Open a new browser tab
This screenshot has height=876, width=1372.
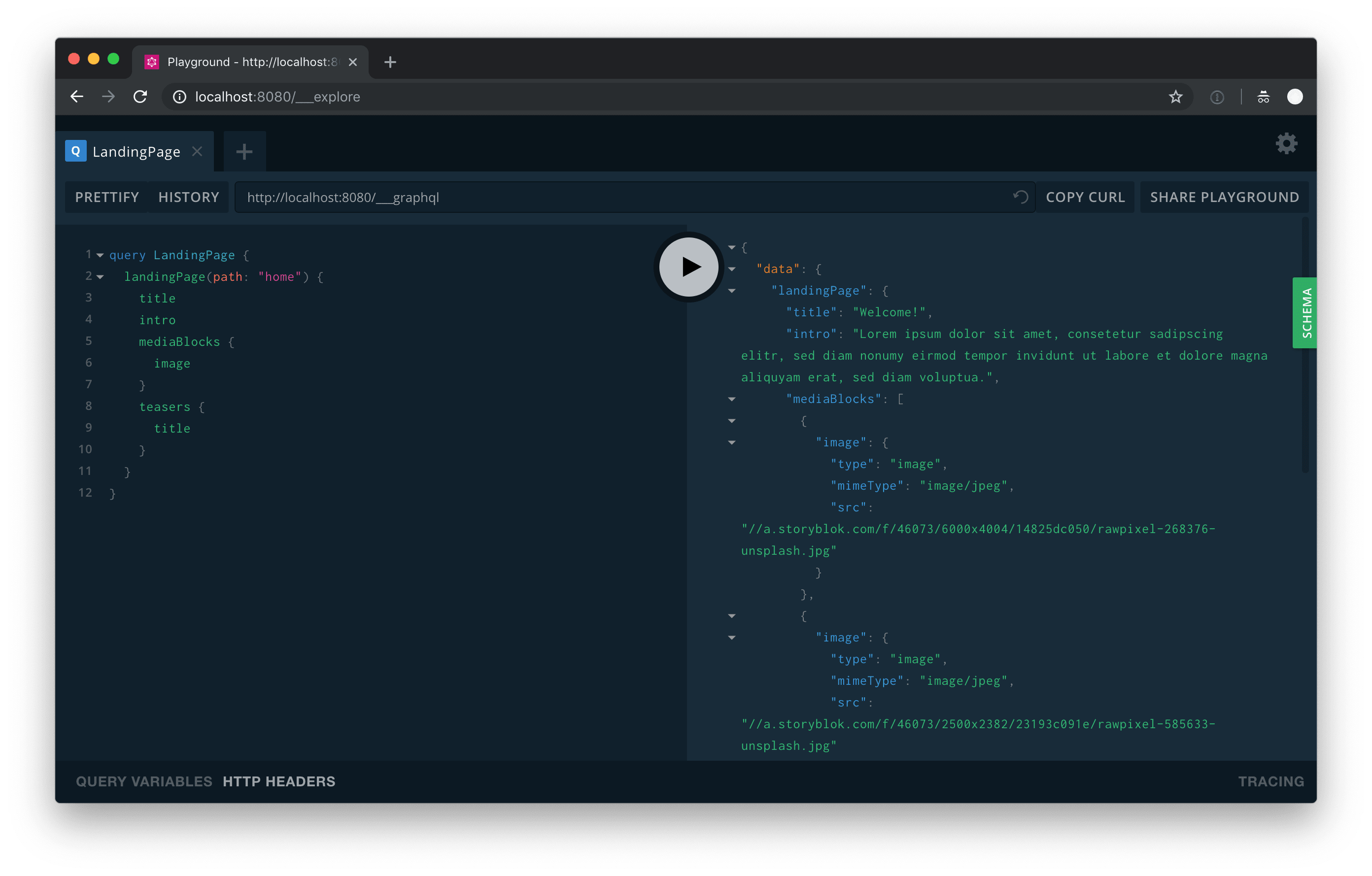tap(390, 62)
